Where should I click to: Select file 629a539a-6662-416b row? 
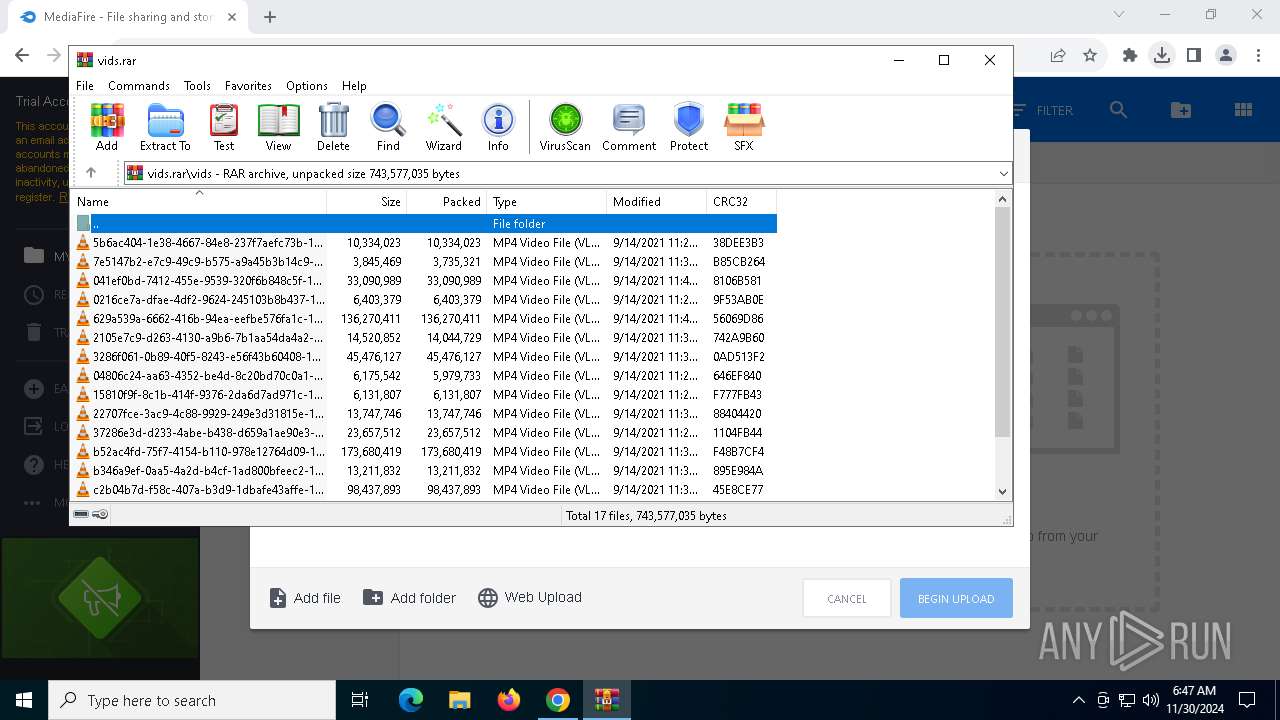tap(424, 319)
